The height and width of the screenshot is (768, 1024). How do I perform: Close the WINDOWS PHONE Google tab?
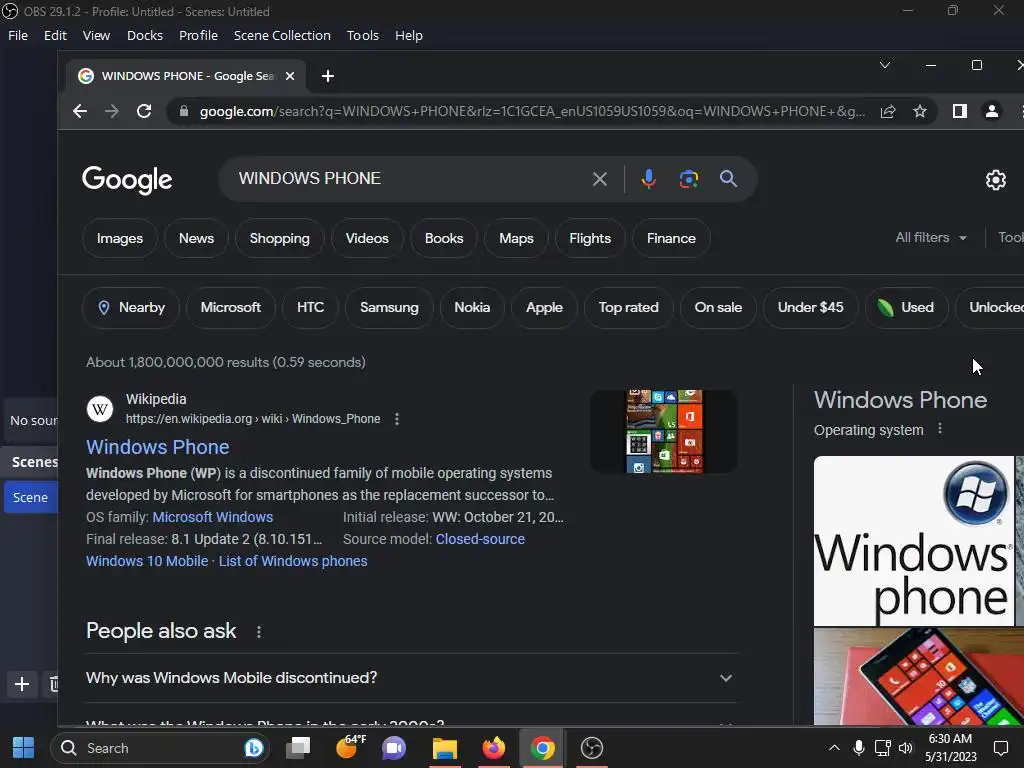click(290, 76)
